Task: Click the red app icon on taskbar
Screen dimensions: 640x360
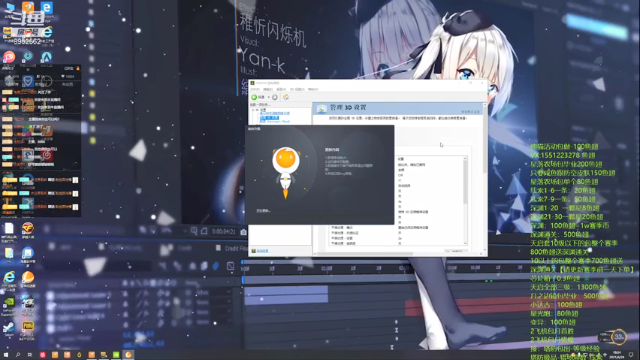Action: (42, 355)
